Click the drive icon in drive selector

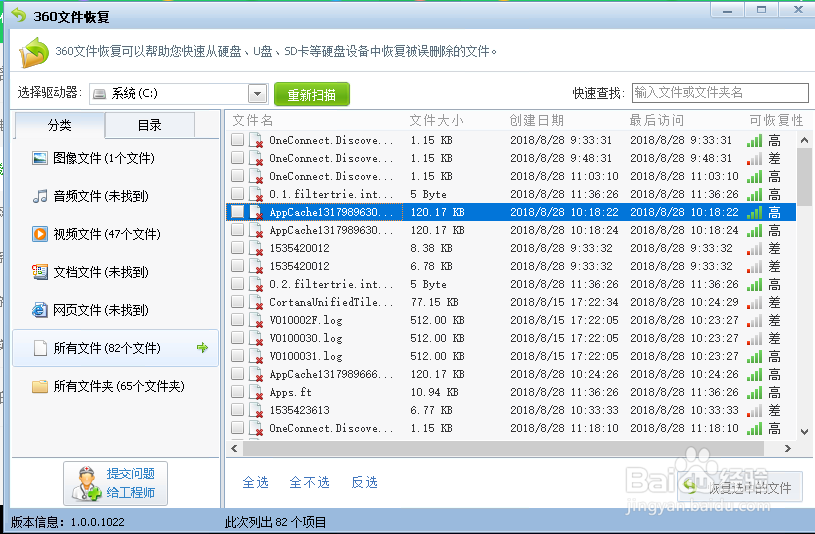coord(99,94)
